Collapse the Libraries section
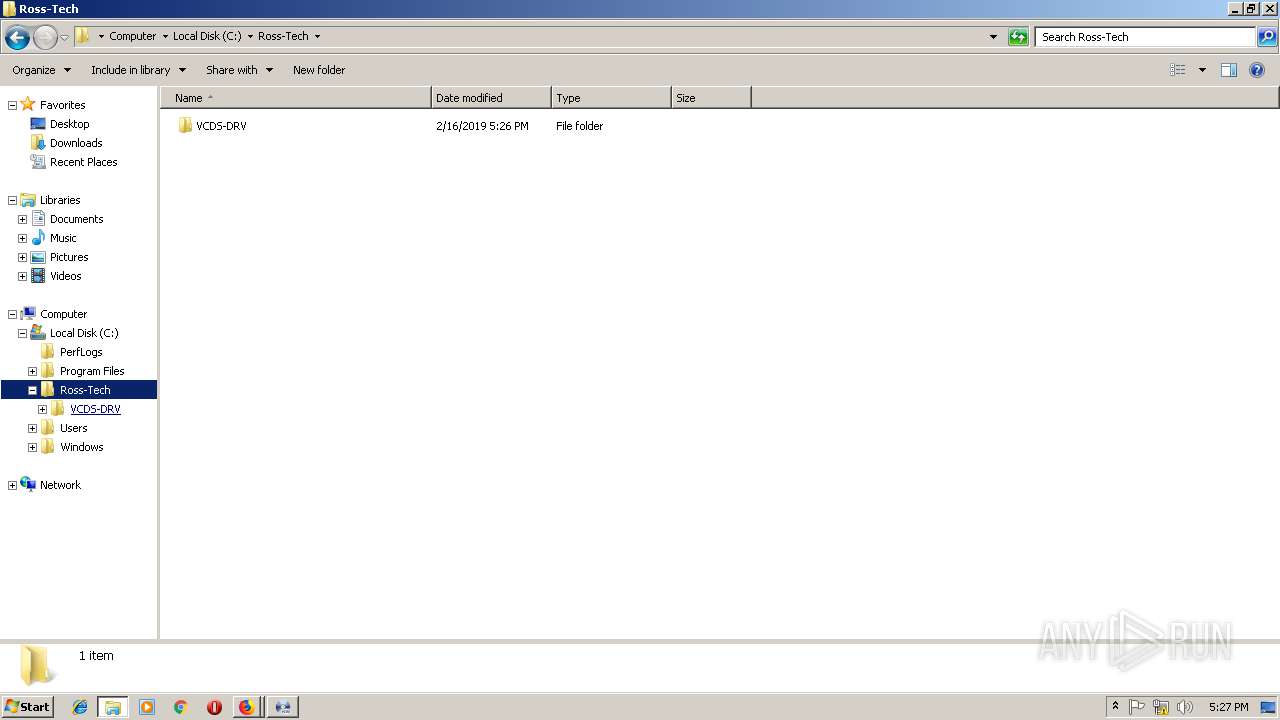Image resolution: width=1280 pixels, height=720 pixels. pyautogui.click(x=12, y=200)
